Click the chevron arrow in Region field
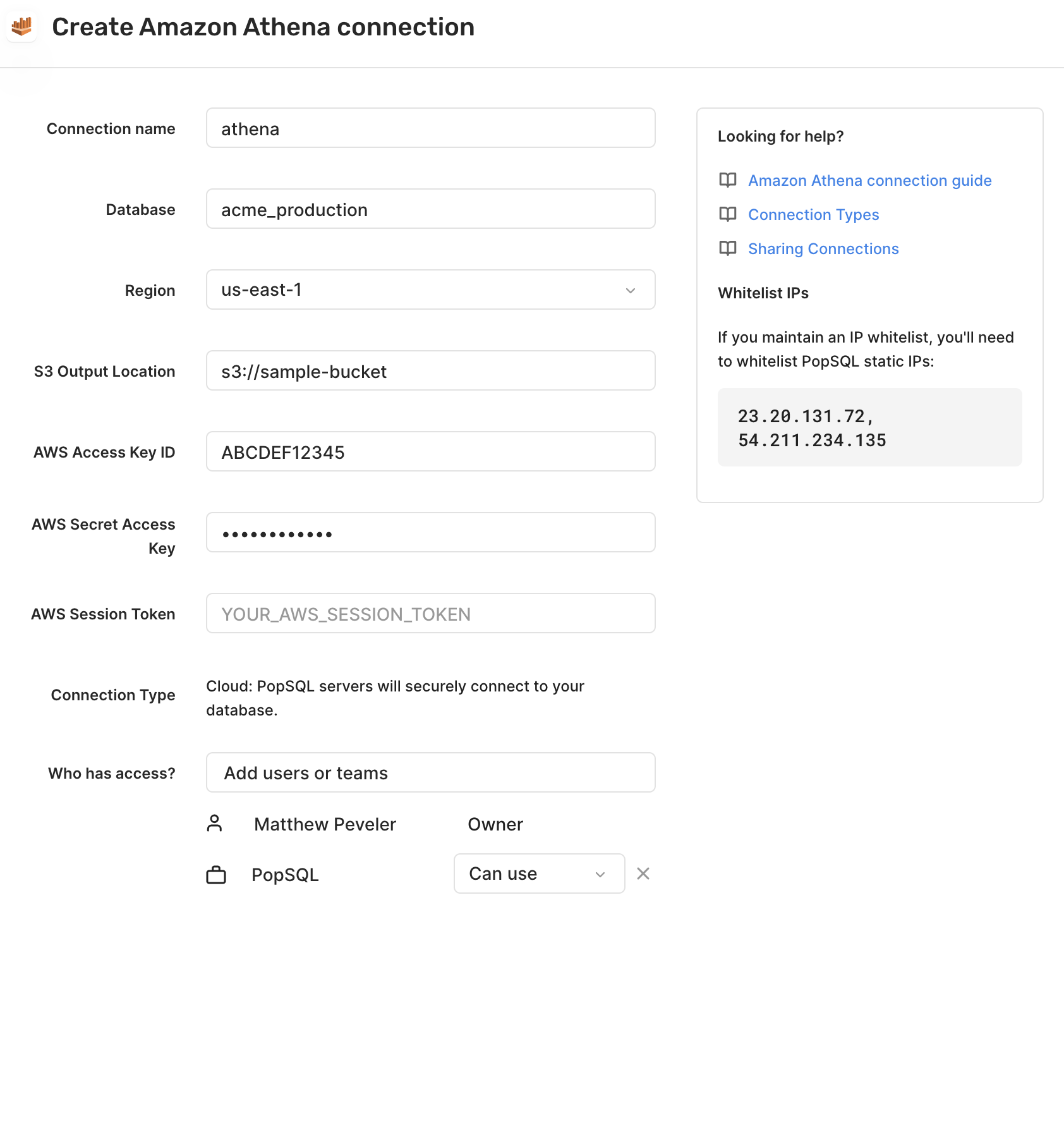Screen dimensions: 1064x1144 [631, 290]
